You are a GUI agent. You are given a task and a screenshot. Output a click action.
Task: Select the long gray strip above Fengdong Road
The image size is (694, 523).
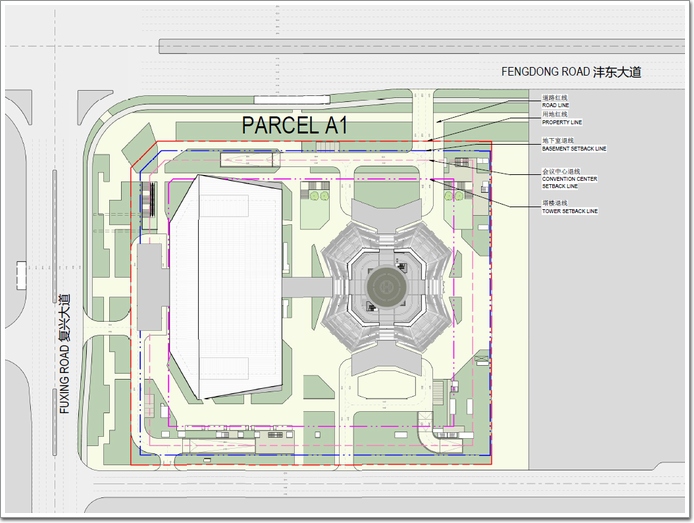pyautogui.click(x=420, y=46)
